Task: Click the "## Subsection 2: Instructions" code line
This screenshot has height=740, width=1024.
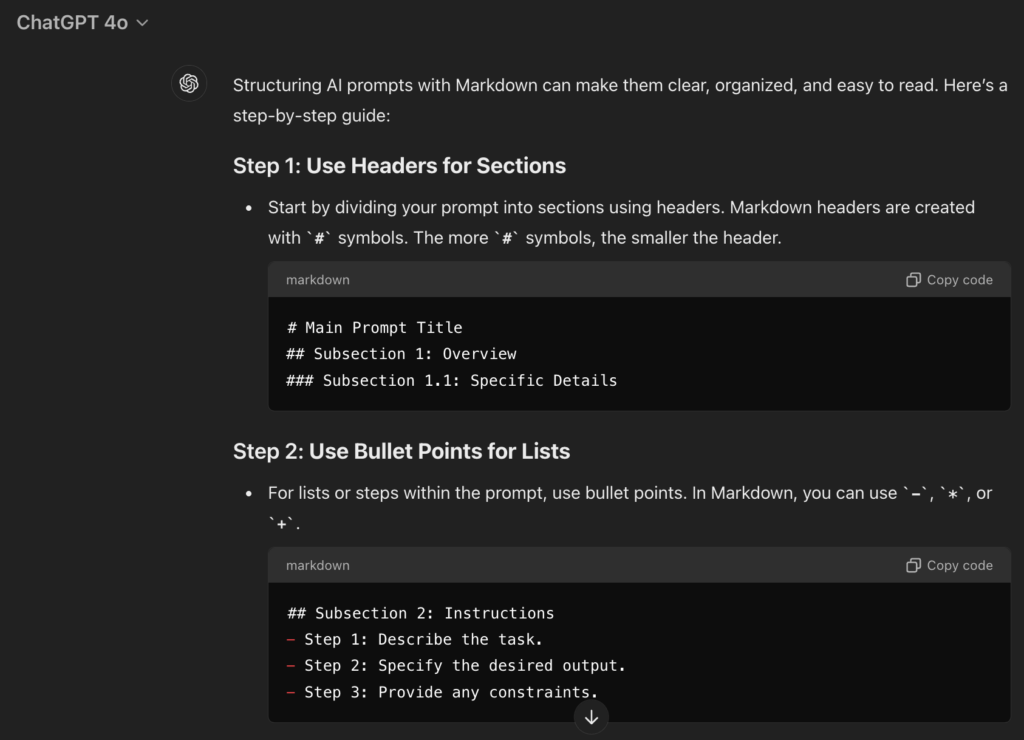Action: click(420, 613)
